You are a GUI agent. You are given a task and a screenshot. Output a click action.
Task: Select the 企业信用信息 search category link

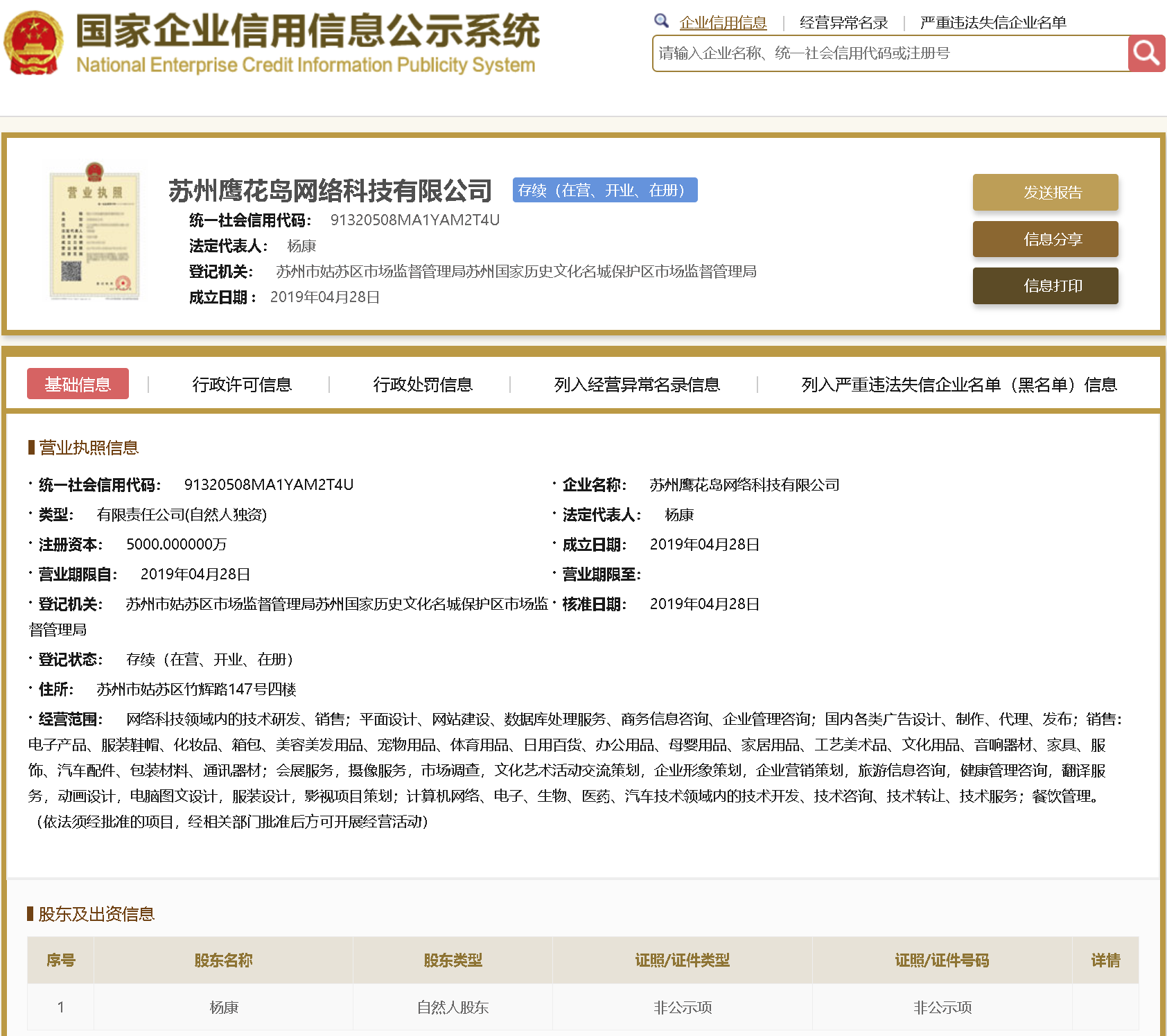click(723, 23)
